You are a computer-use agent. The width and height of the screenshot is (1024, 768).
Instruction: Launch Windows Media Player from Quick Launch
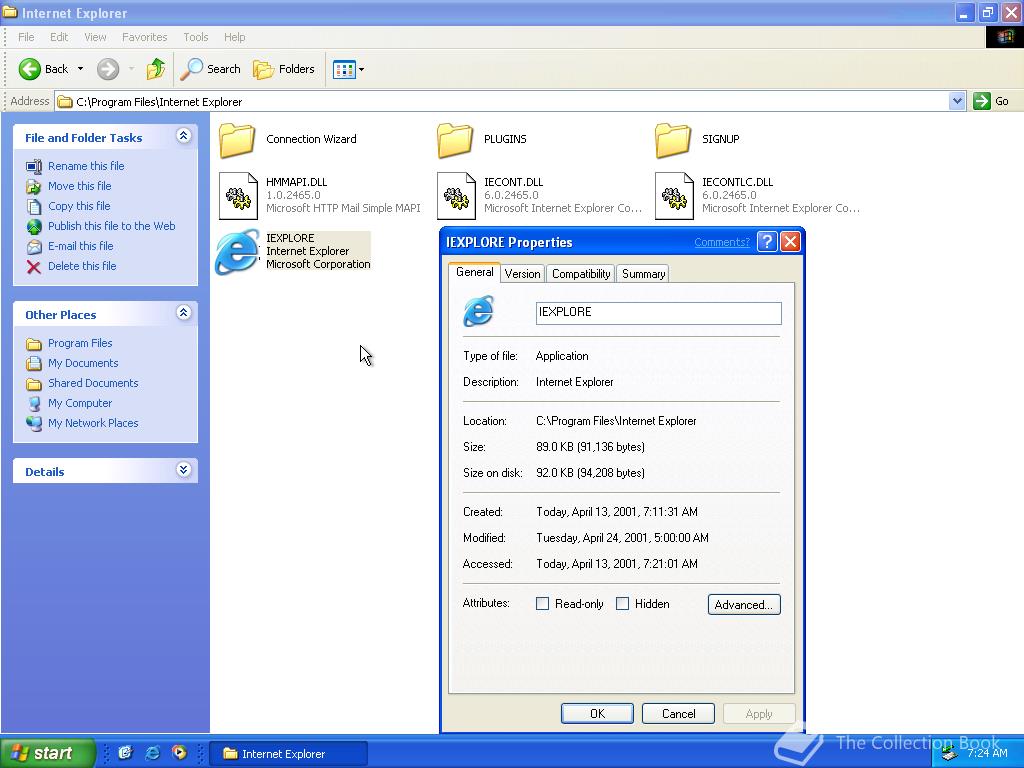(179, 753)
